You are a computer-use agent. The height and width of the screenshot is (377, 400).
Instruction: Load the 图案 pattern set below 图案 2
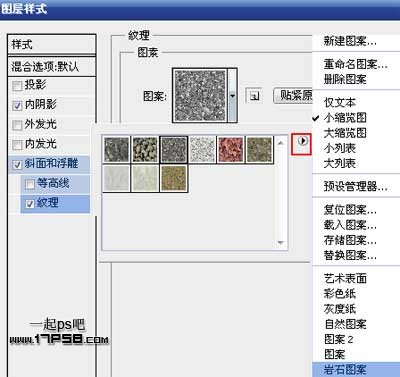pyautogui.click(x=334, y=354)
